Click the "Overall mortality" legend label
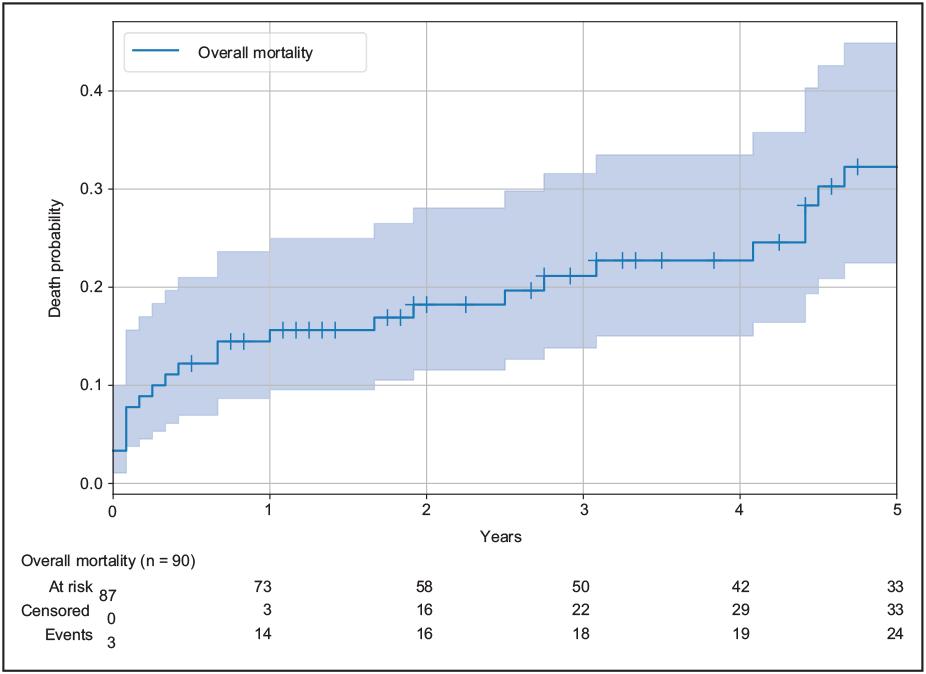The height and width of the screenshot is (674, 926). pos(255,52)
